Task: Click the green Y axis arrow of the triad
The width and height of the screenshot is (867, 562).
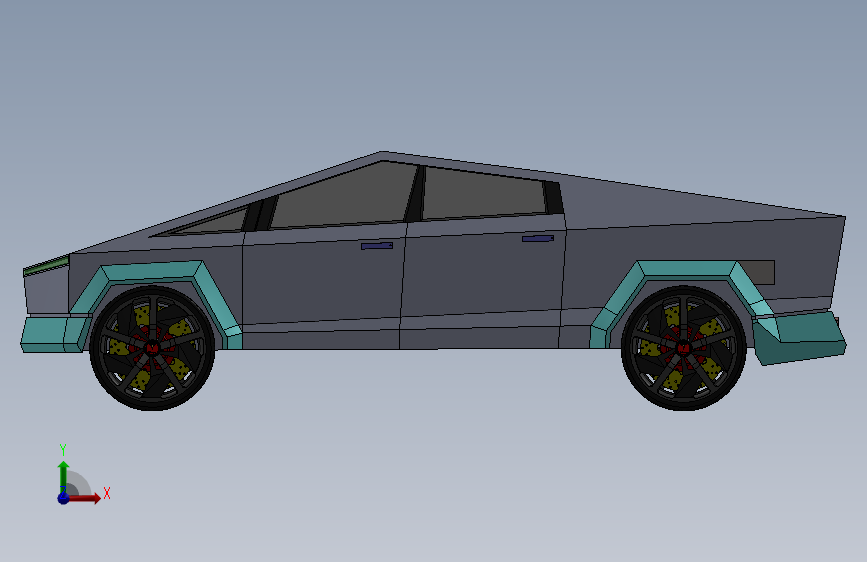Action: click(64, 476)
